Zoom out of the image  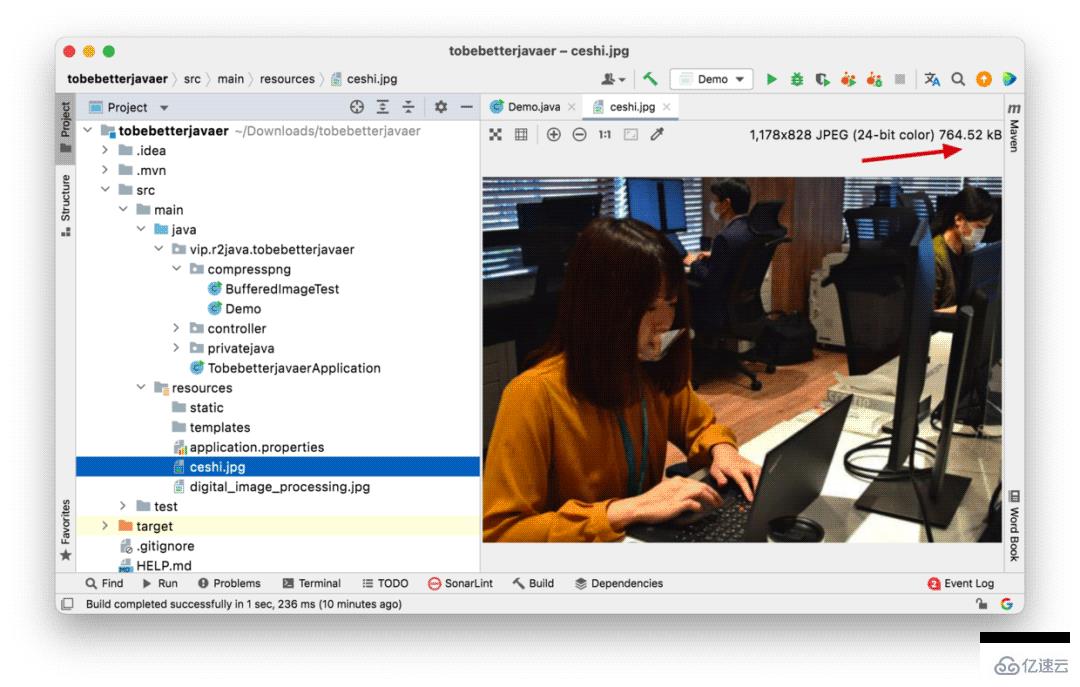click(x=579, y=134)
